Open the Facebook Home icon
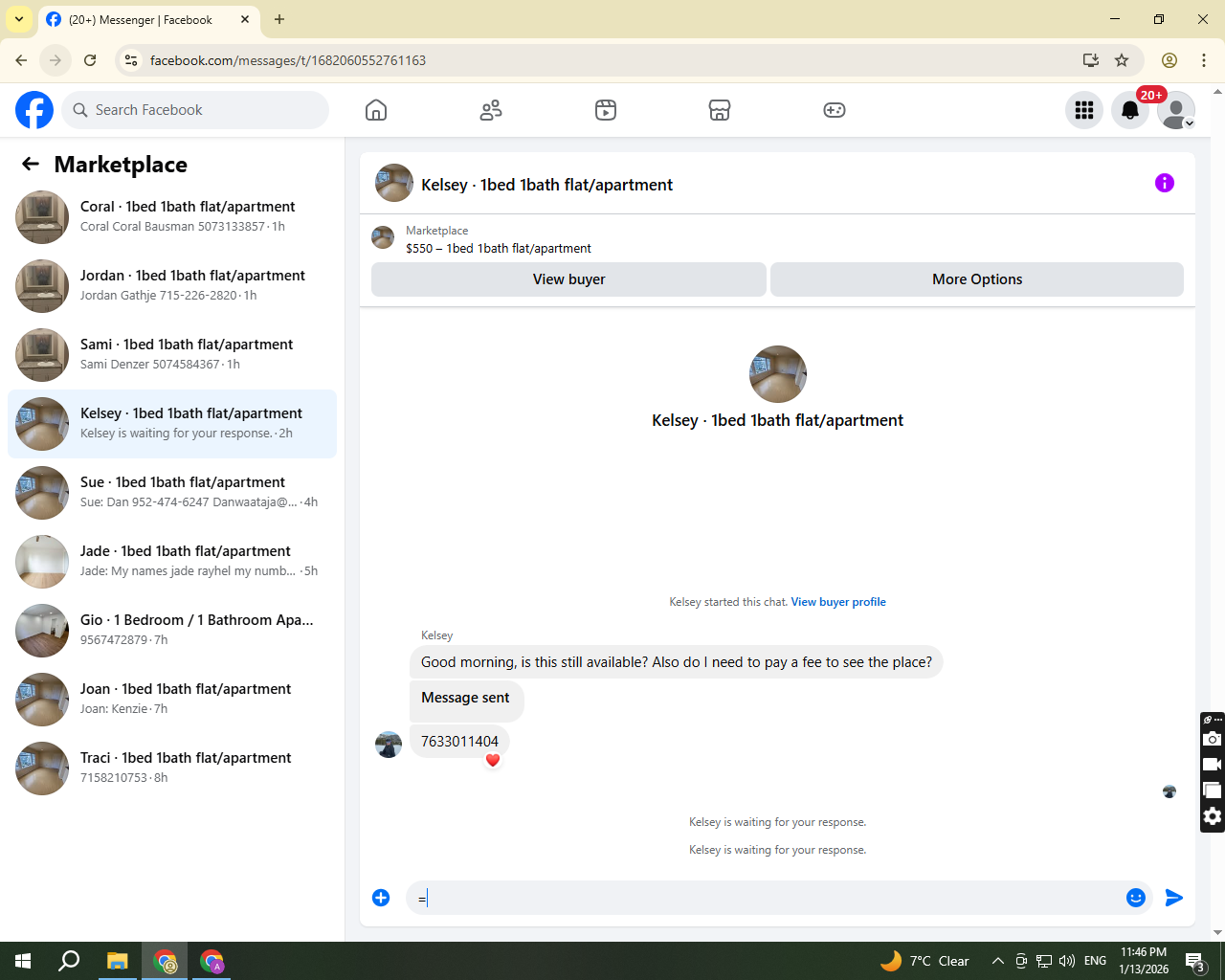 click(376, 110)
